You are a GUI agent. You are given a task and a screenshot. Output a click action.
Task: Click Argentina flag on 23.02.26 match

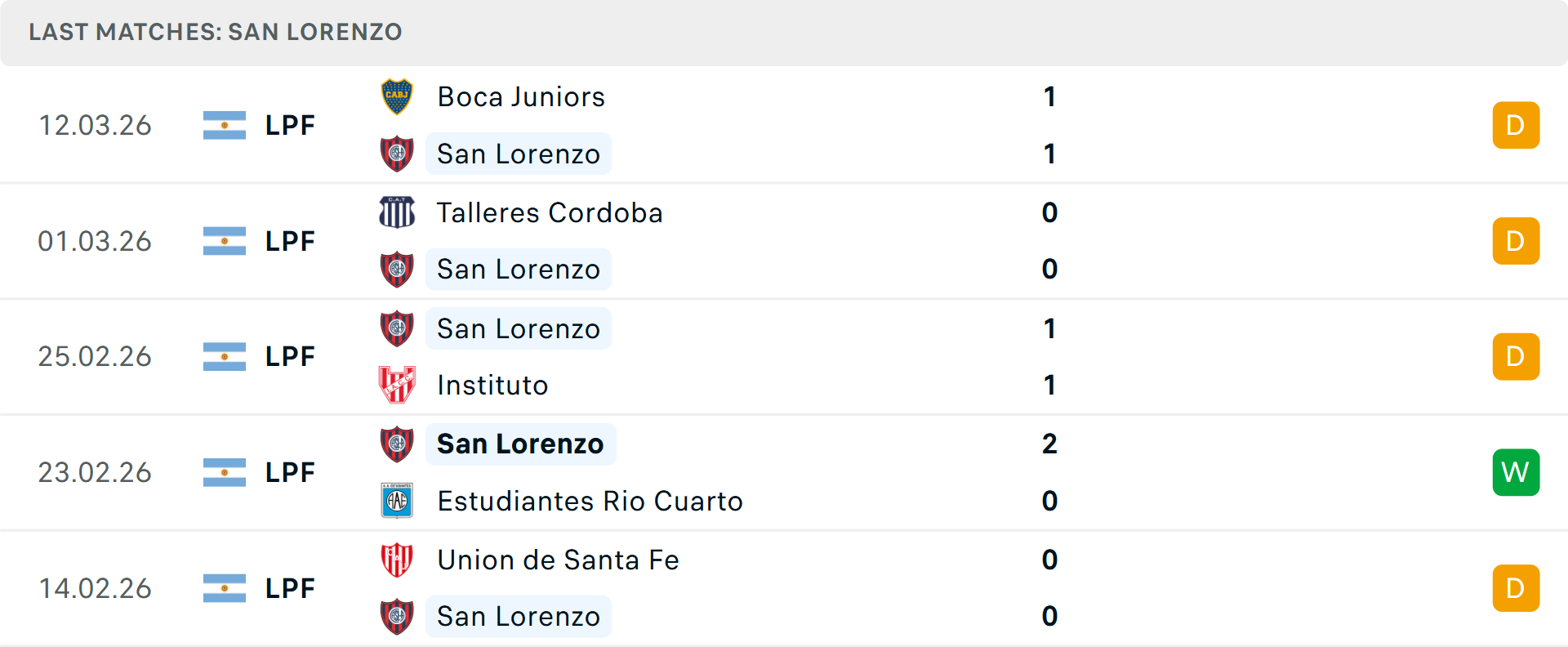pos(225,472)
